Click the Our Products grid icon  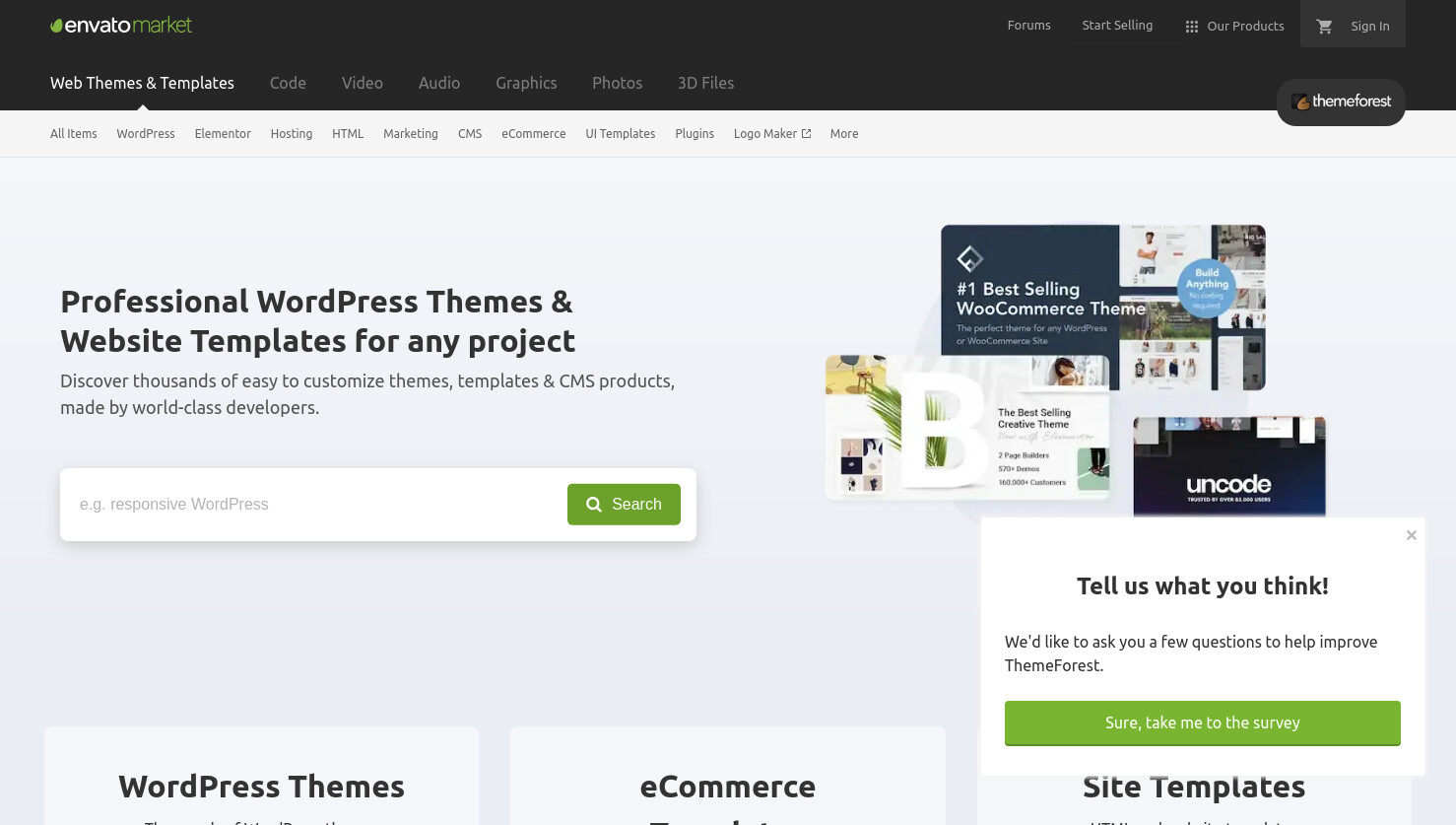tap(1191, 27)
